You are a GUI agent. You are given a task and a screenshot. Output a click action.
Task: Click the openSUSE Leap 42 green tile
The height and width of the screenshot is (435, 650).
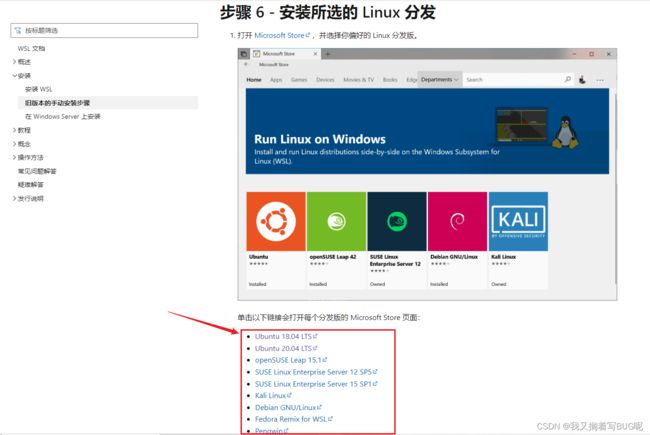tap(336, 221)
